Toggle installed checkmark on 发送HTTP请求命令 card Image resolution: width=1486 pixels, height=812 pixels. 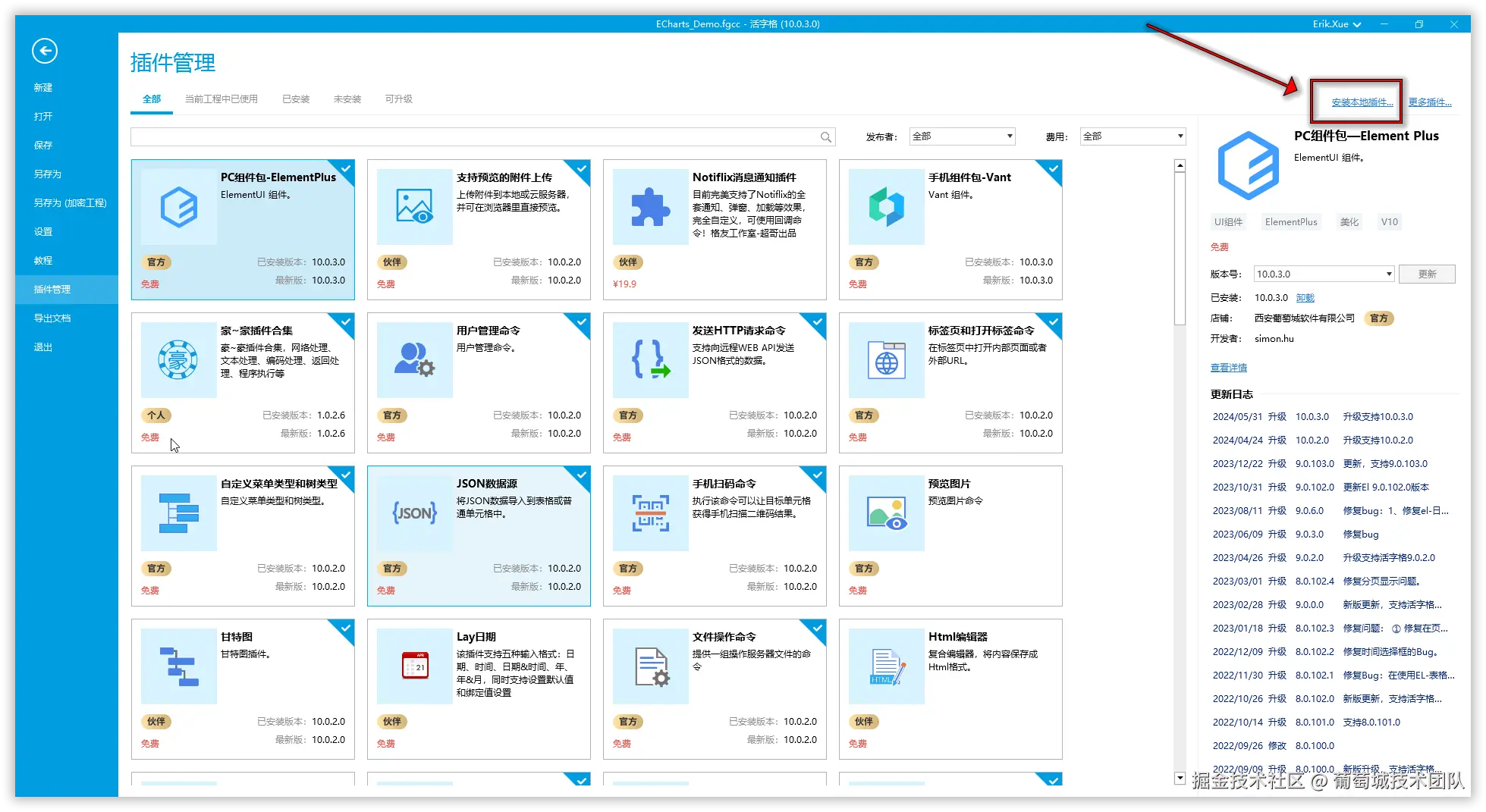tap(817, 322)
